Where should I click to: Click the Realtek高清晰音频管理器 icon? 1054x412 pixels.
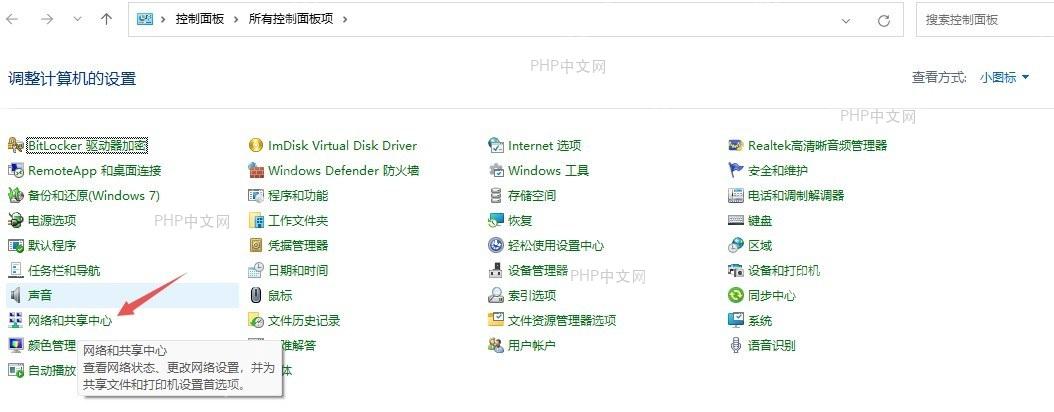coord(736,145)
